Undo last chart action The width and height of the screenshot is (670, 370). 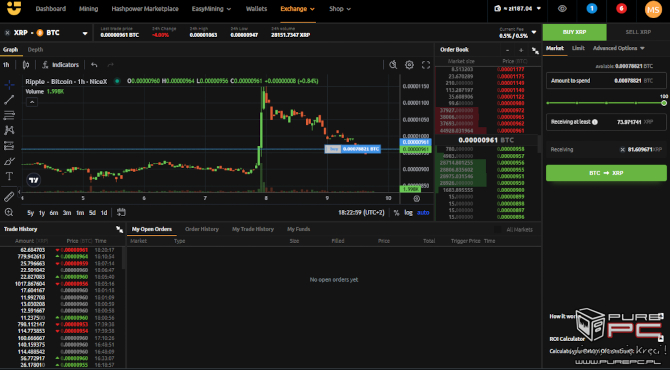pyautogui.click(x=94, y=65)
